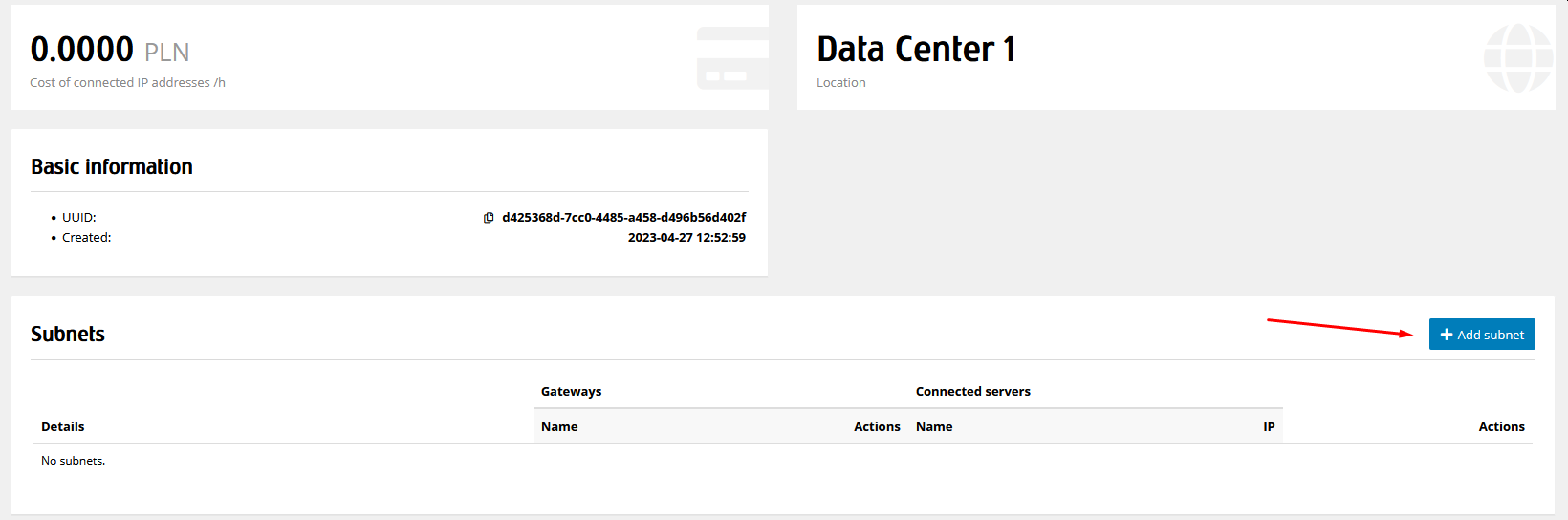Select the UUID value text

pyautogui.click(x=623, y=218)
